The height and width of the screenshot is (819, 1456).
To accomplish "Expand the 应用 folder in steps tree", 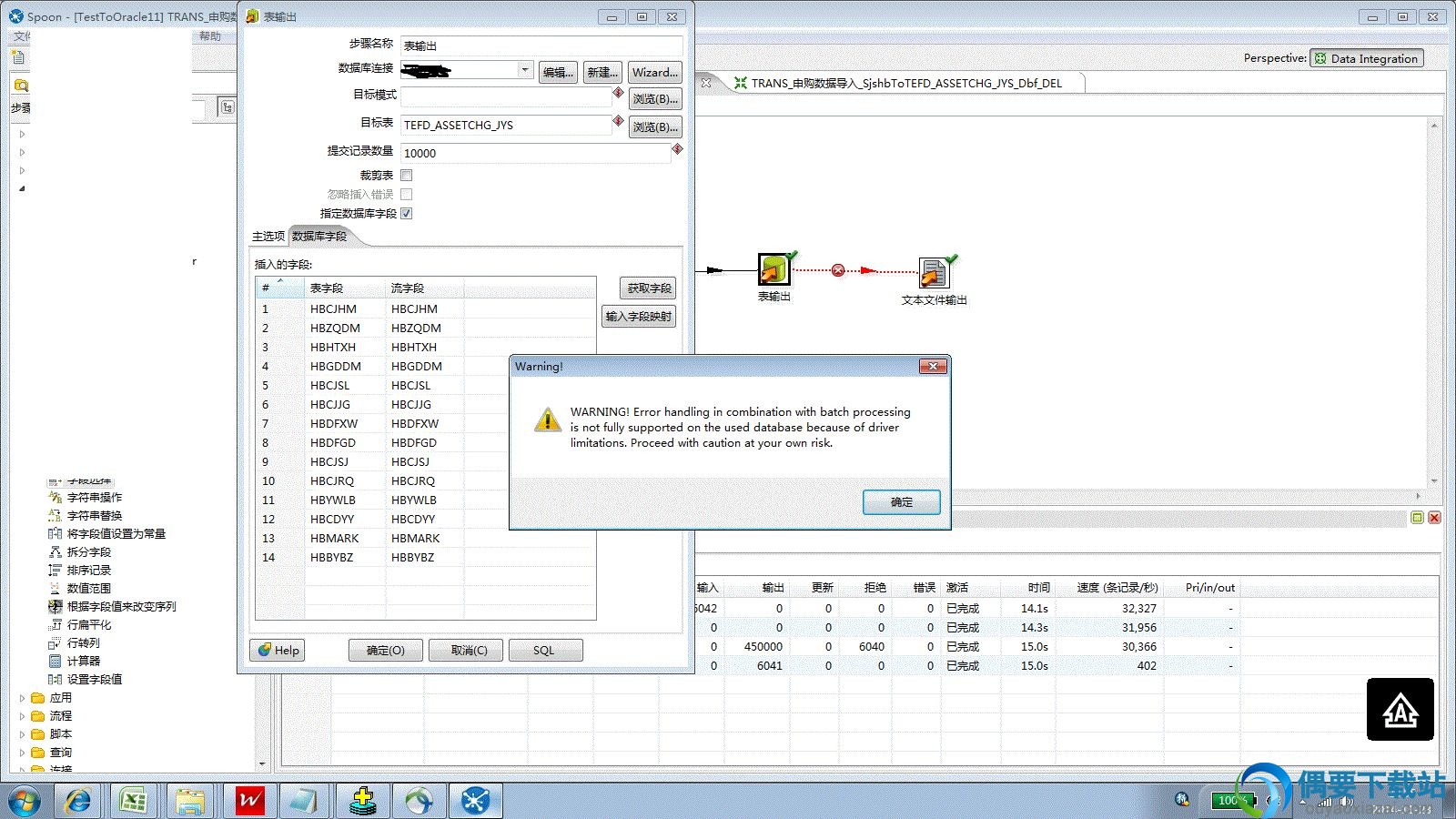I will click(x=22, y=698).
